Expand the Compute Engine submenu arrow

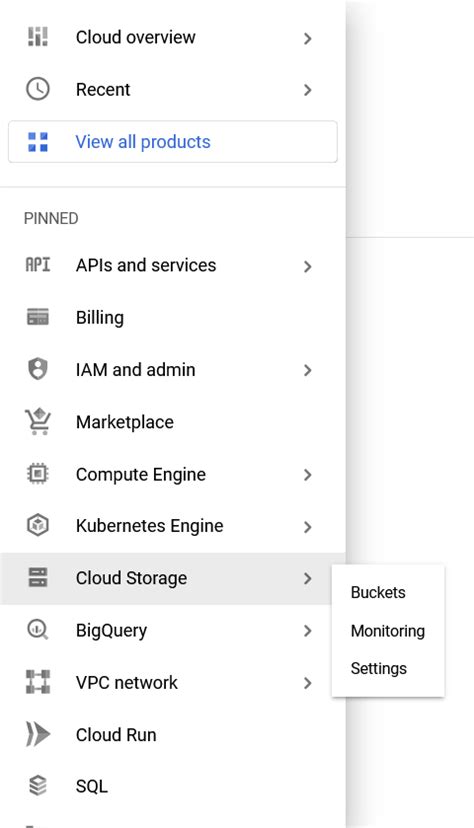tap(308, 475)
